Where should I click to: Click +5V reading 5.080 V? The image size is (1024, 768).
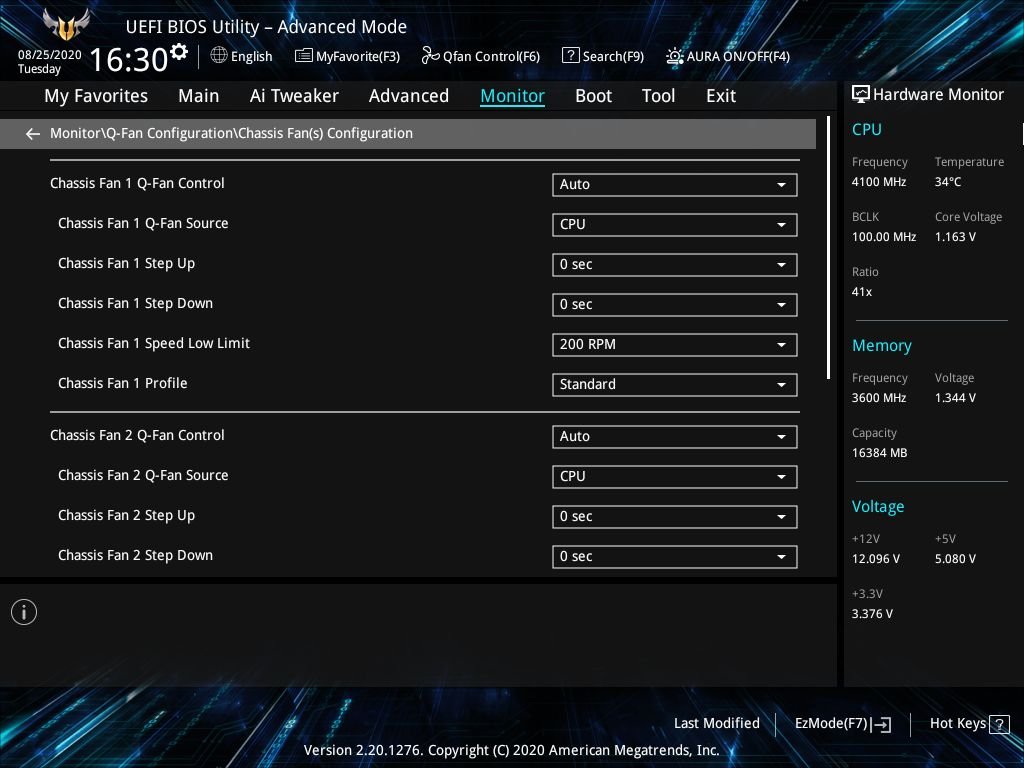click(x=955, y=559)
